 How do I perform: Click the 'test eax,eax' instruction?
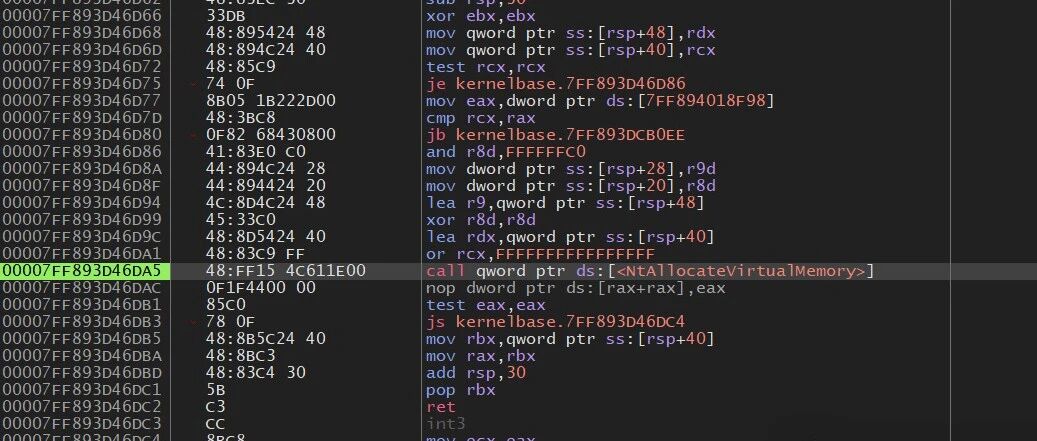pos(485,305)
